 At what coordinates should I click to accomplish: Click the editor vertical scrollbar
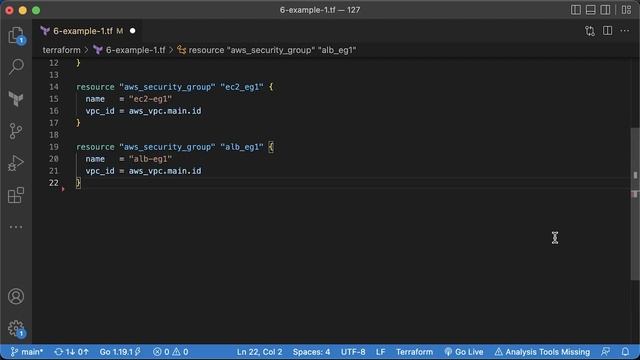pyautogui.click(x=635, y=204)
